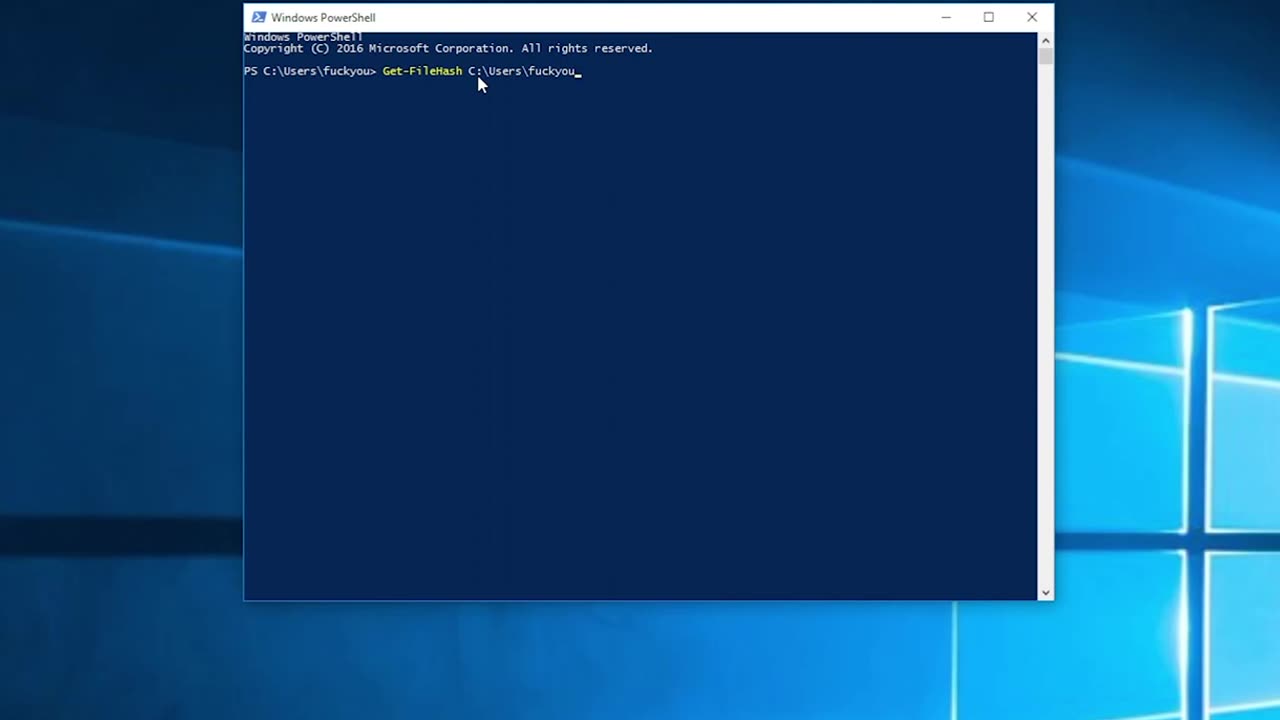The height and width of the screenshot is (720, 1280).
Task: Click the typed path after Get-FileHash
Action: pyautogui.click(x=521, y=71)
